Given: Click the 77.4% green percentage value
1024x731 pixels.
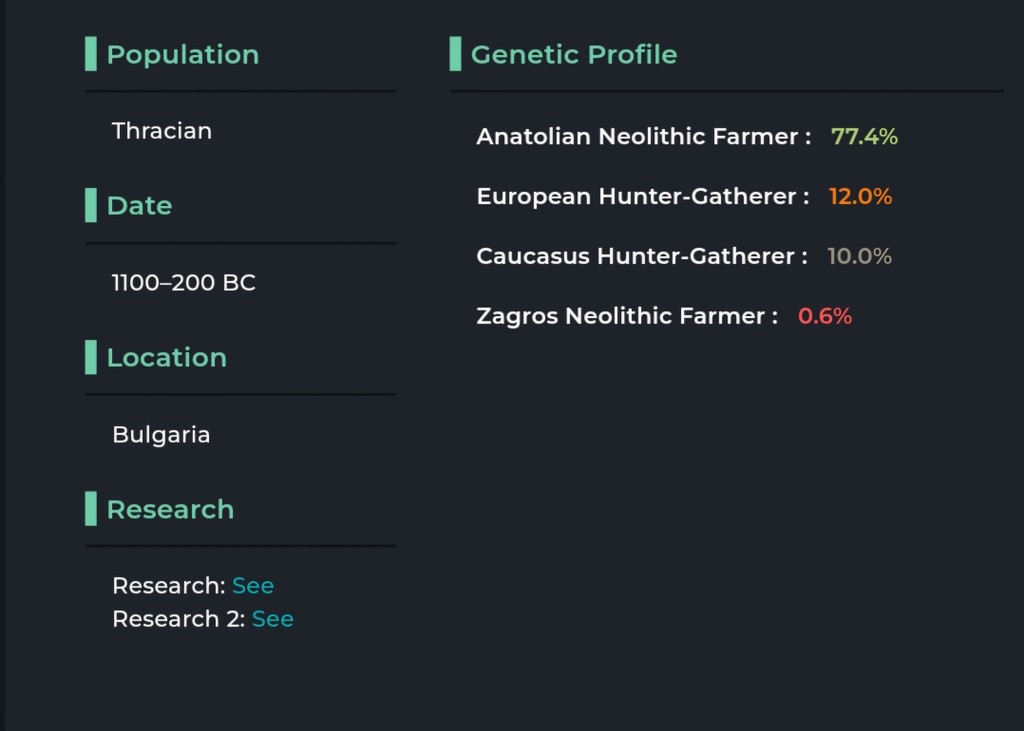Looking at the screenshot, I should coord(864,137).
